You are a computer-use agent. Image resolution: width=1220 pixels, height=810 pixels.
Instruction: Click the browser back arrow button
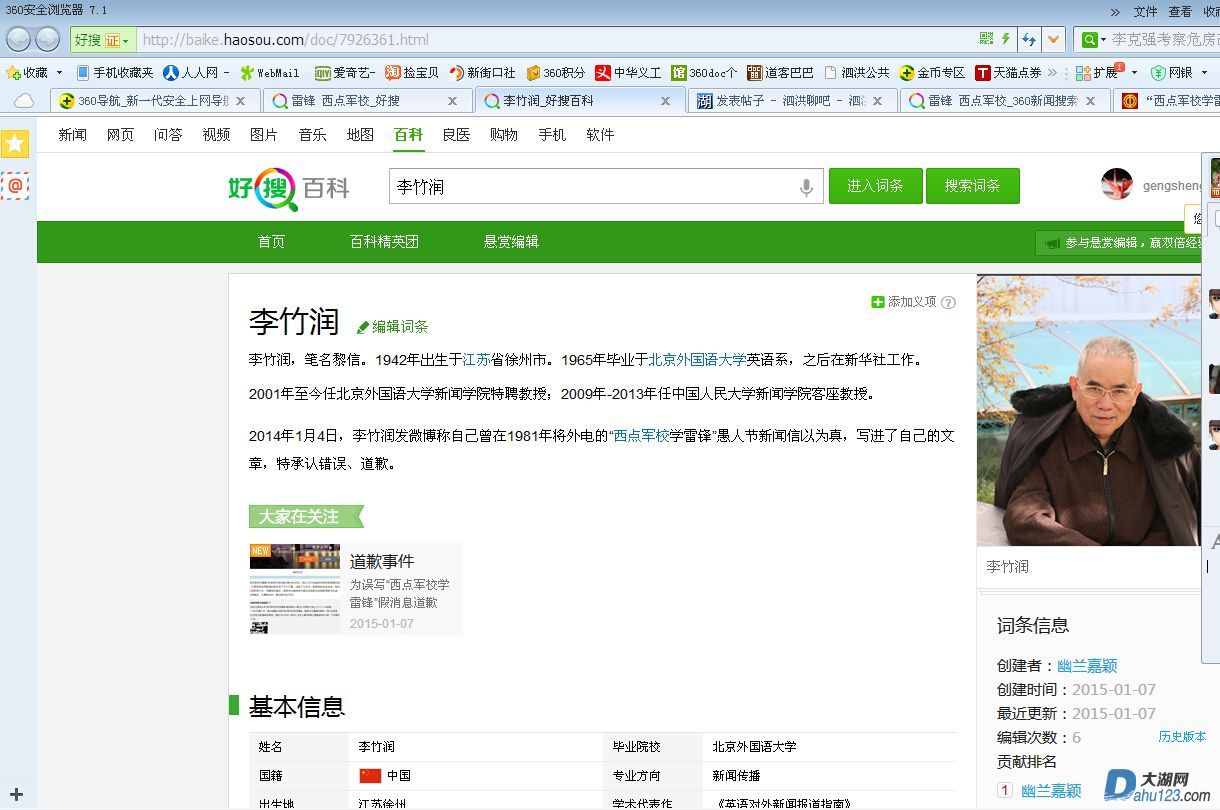(19, 39)
